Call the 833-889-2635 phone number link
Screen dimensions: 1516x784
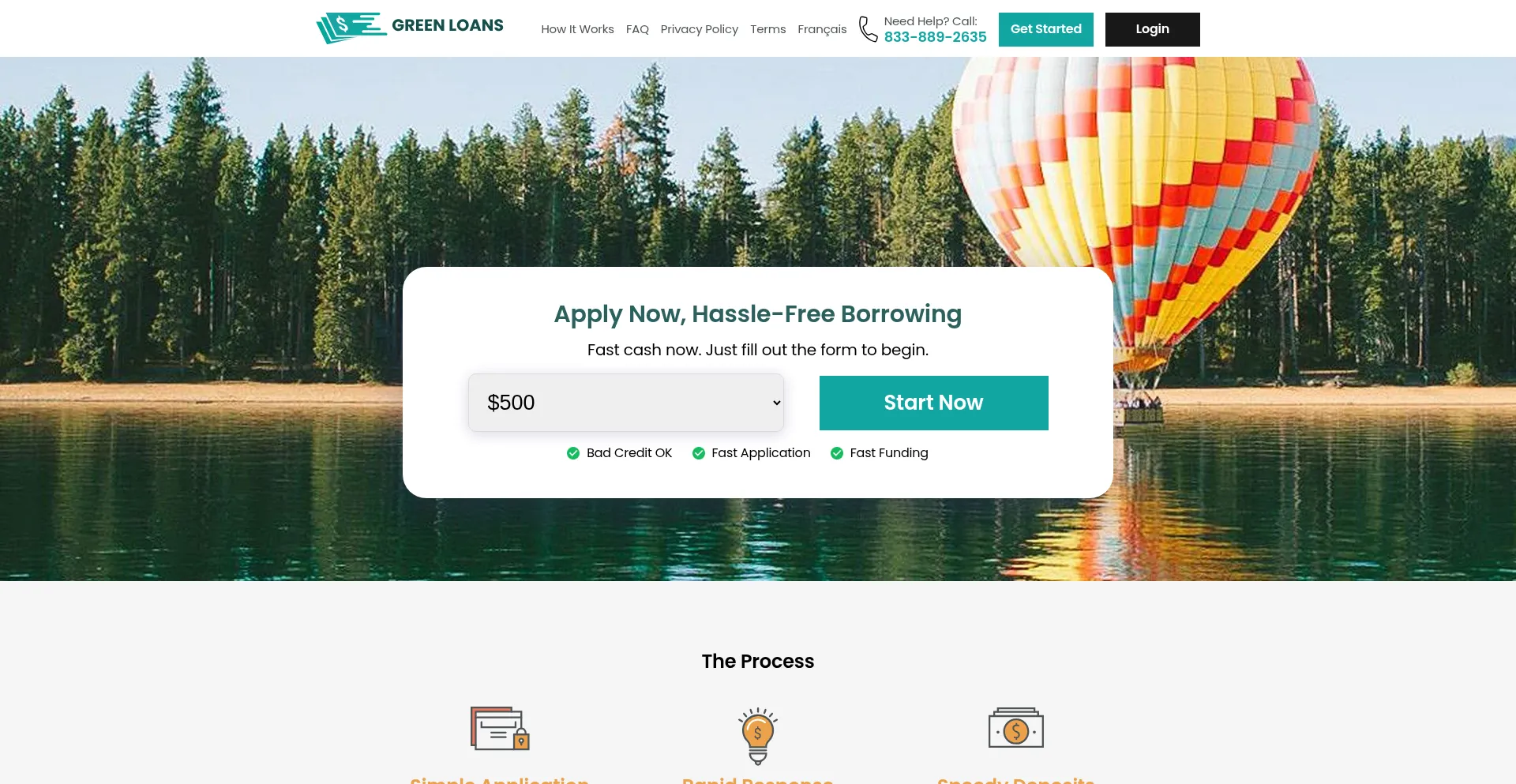[936, 37]
